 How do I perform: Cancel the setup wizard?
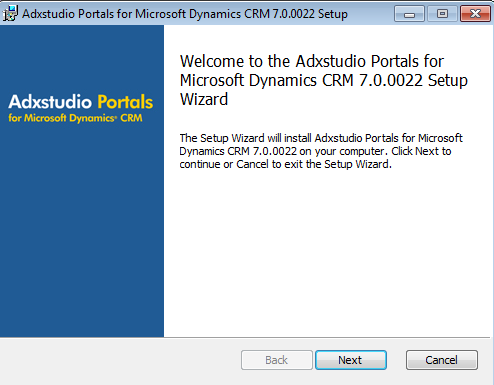click(x=442, y=360)
